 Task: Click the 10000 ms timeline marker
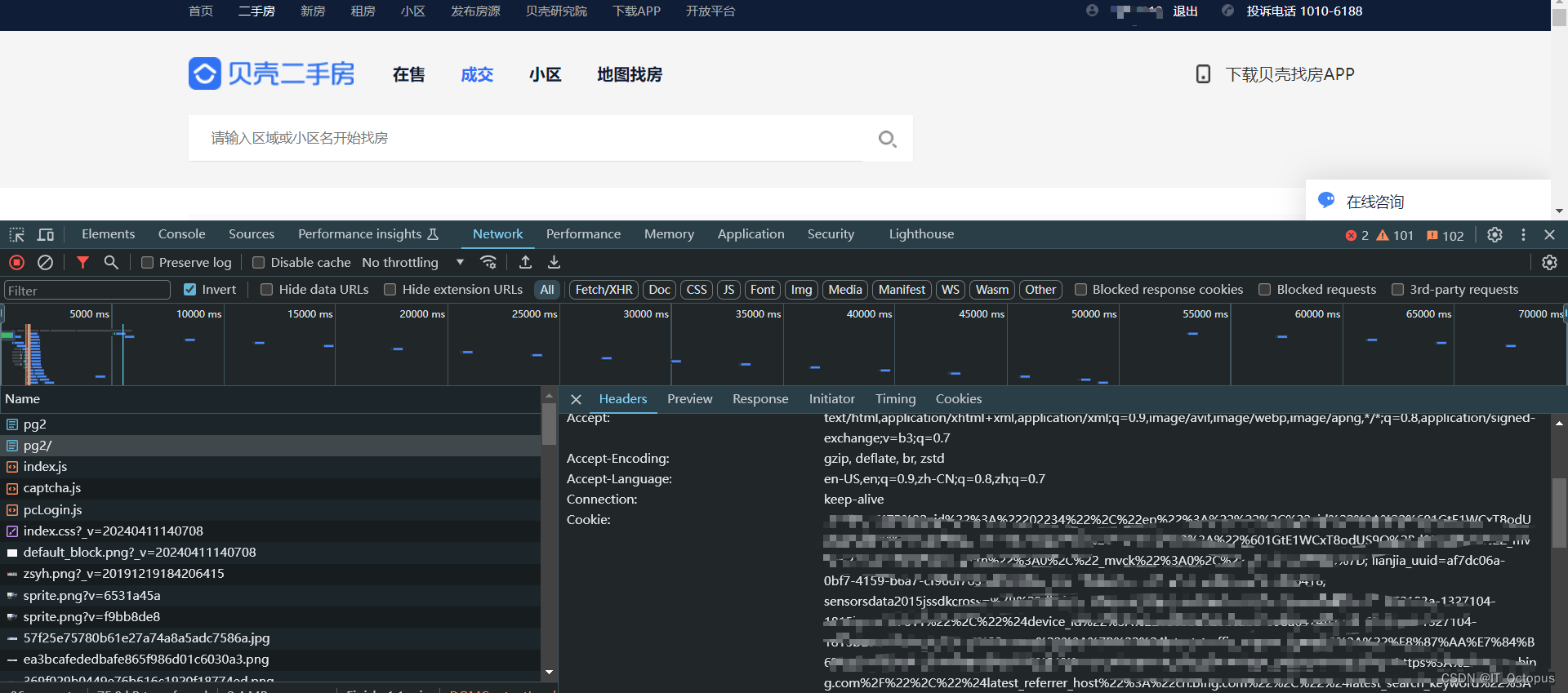(x=198, y=313)
